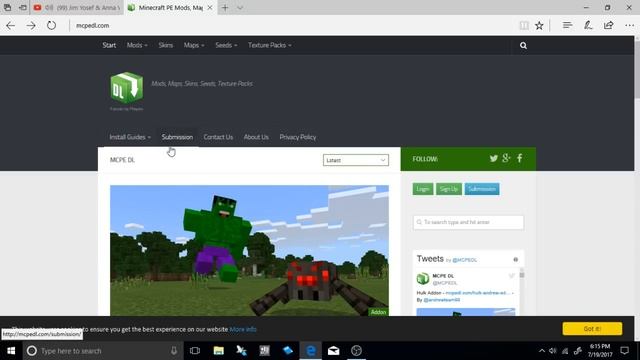The image size is (640, 360).
Task: Open the Mail app on taskbar
Action: pyautogui.click(x=333, y=351)
